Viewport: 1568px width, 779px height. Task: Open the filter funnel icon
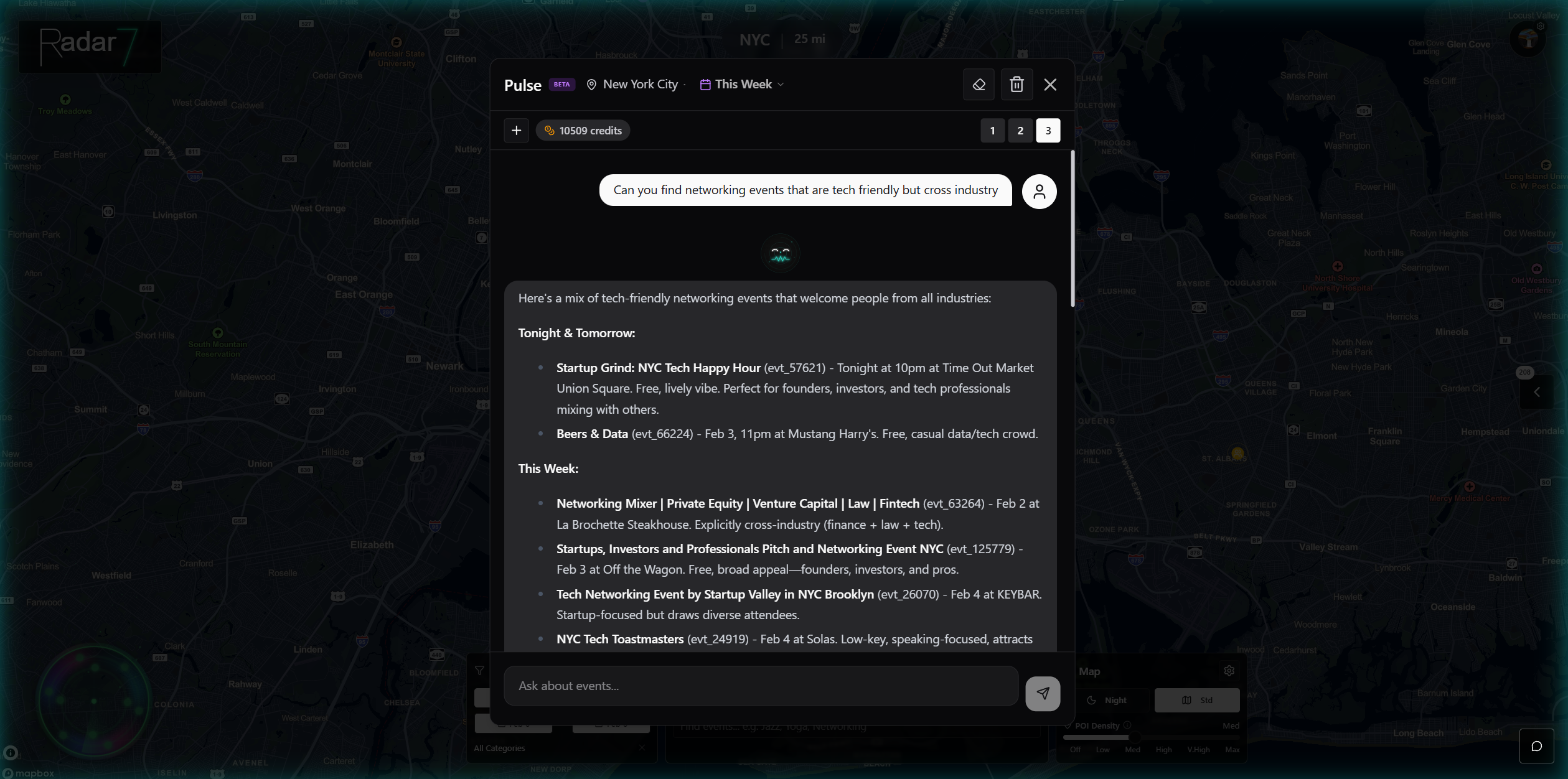(x=479, y=671)
